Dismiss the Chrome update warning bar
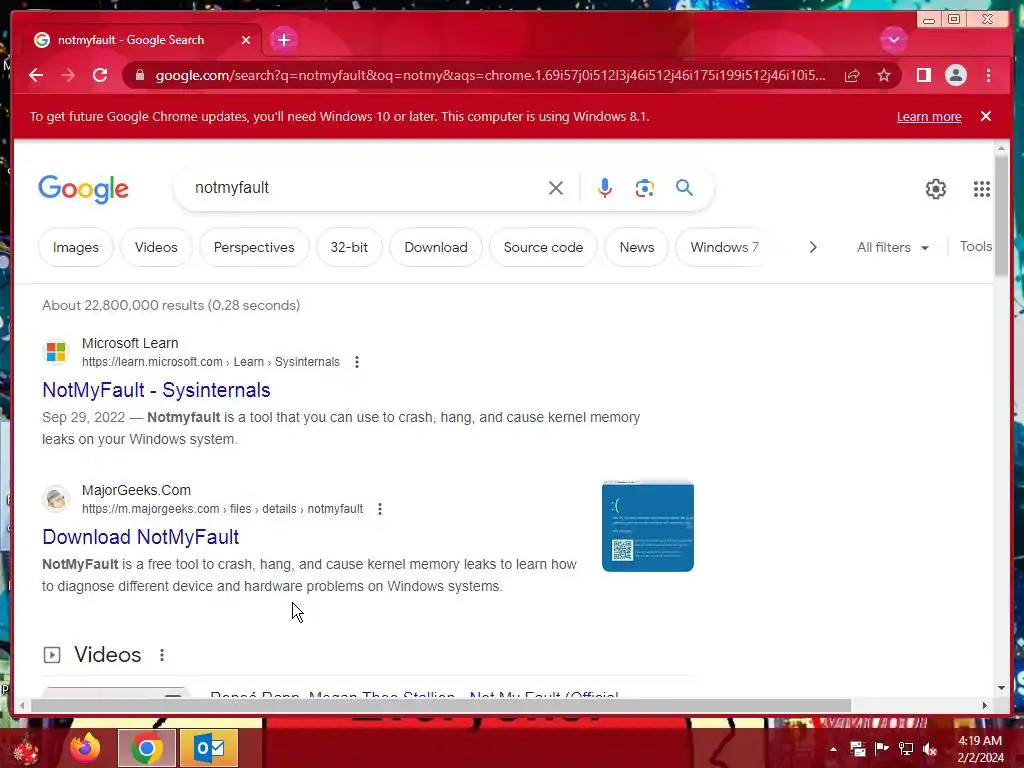Viewport: 1024px width, 768px height. tap(986, 116)
